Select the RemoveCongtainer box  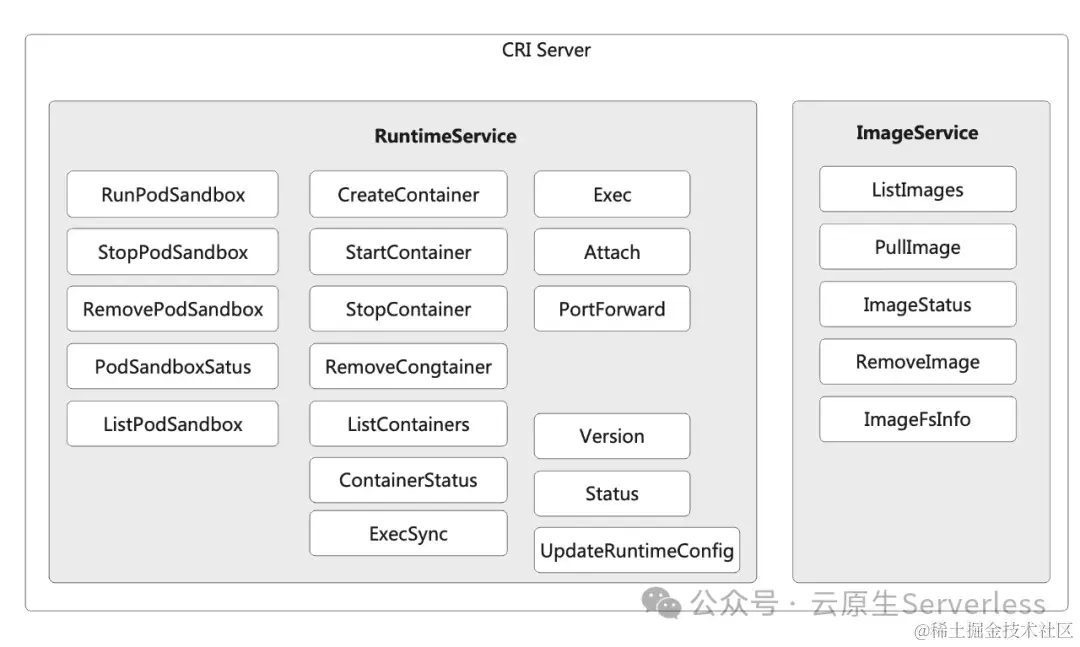(x=408, y=367)
